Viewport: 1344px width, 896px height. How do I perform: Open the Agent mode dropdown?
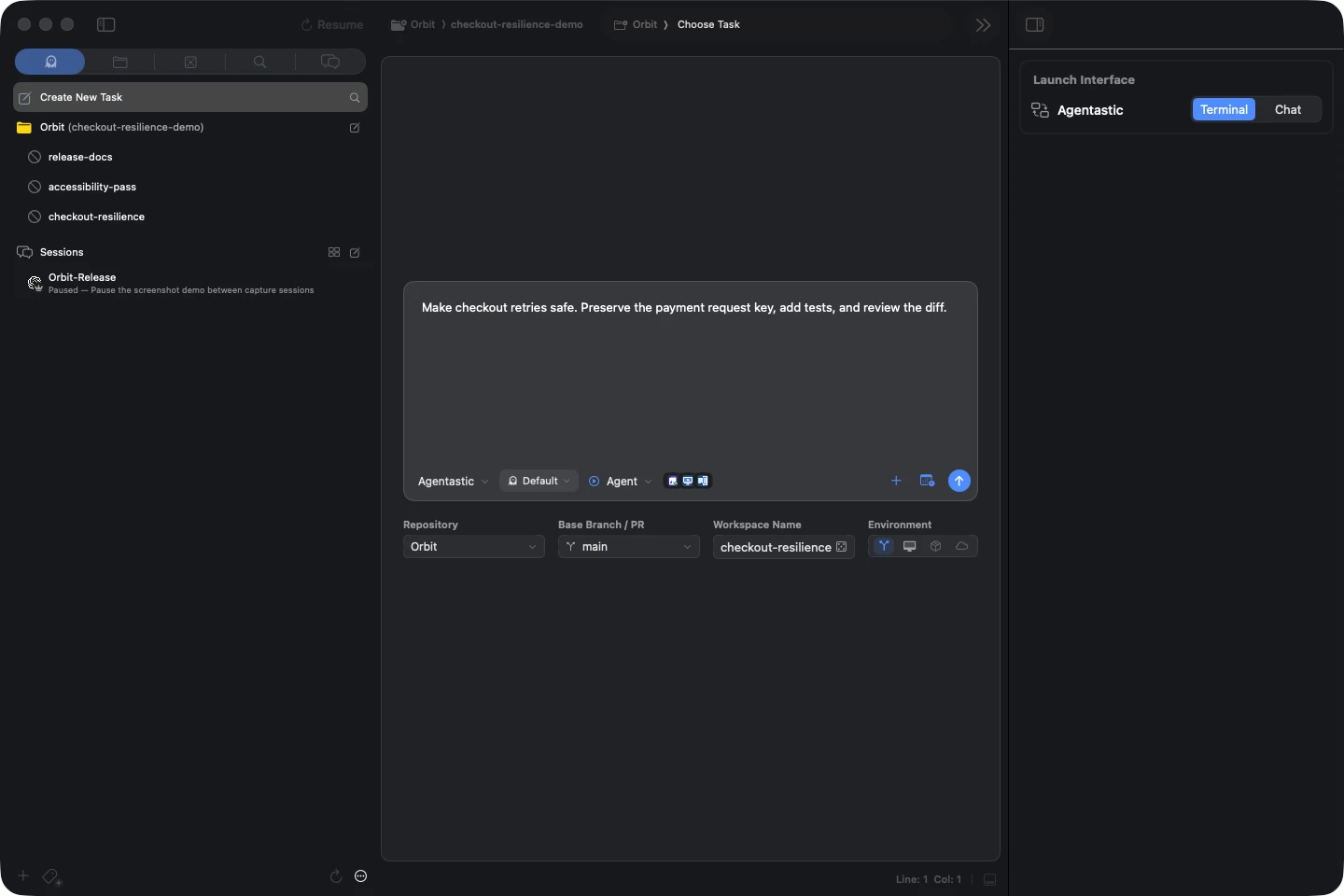click(621, 482)
